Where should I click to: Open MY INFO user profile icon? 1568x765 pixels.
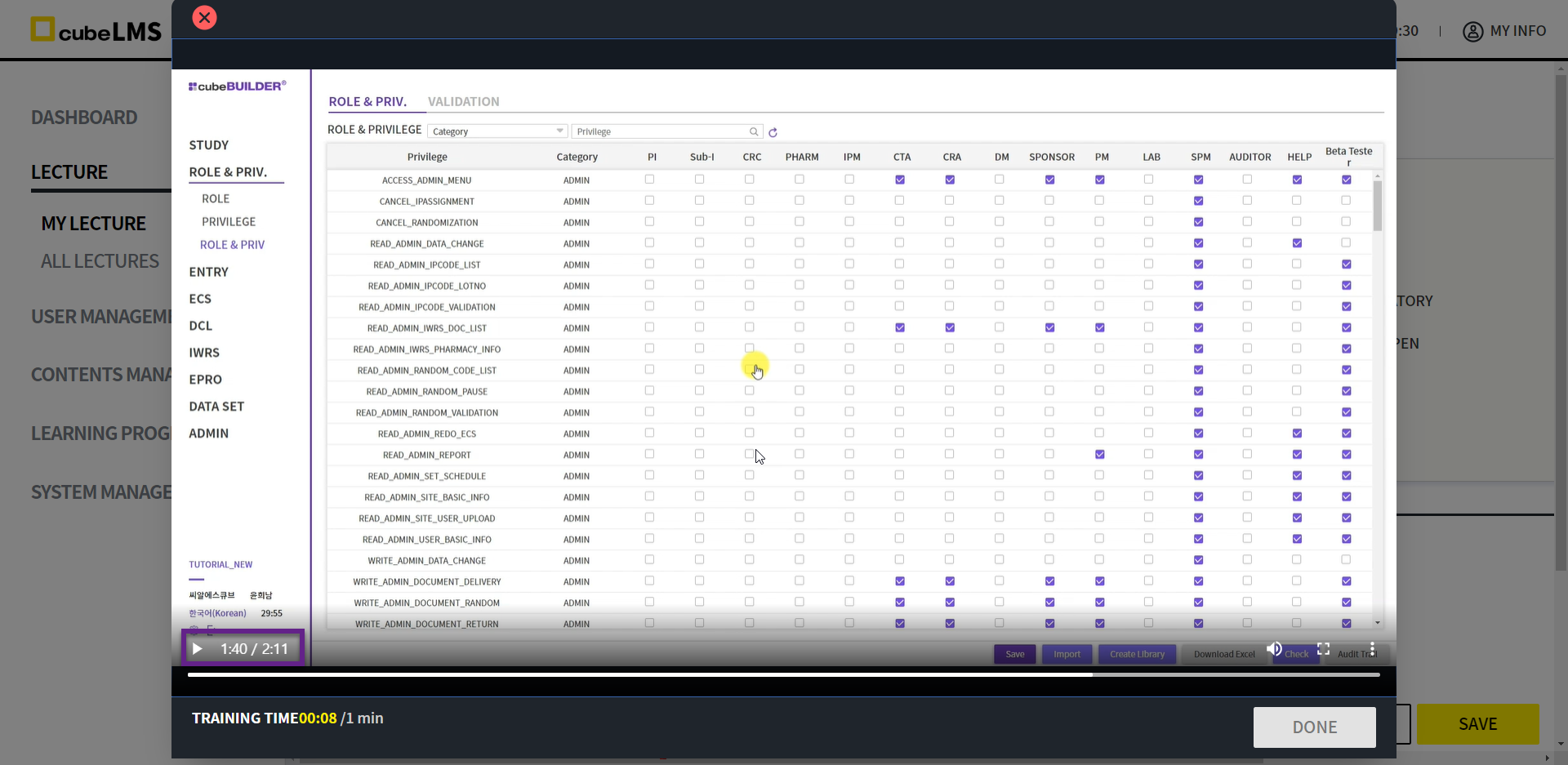click(x=1472, y=31)
